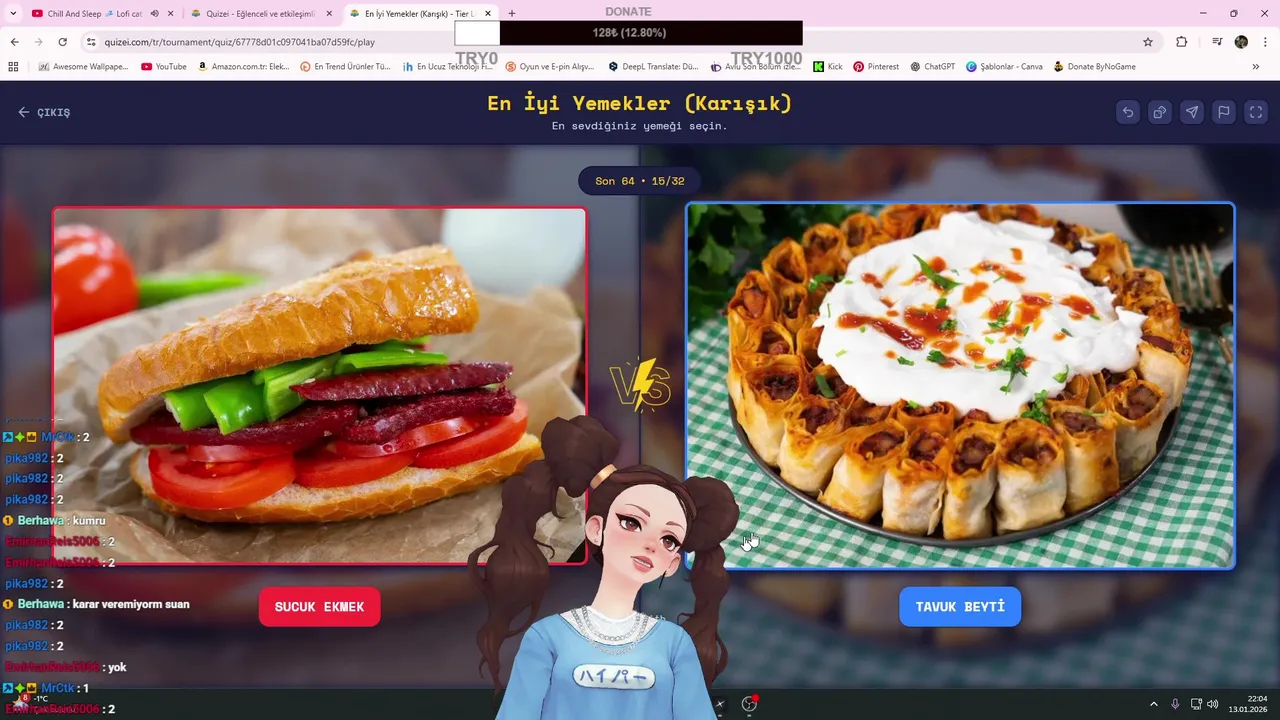
Task: Exit the quiz via ÇIKIŞ
Action: click(x=44, y=112)
